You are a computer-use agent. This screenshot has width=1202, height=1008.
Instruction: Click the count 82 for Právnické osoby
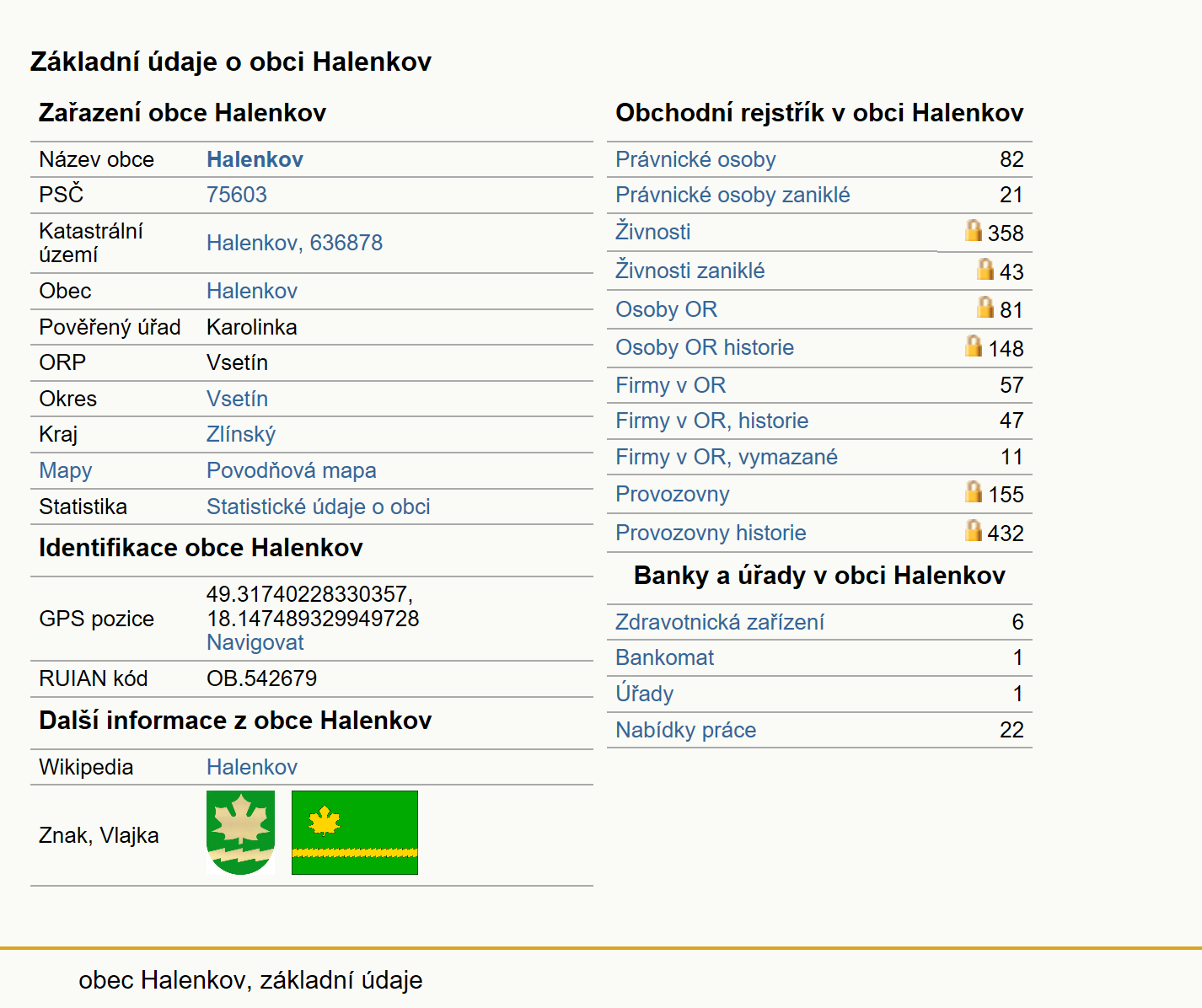pos(1012,159)
